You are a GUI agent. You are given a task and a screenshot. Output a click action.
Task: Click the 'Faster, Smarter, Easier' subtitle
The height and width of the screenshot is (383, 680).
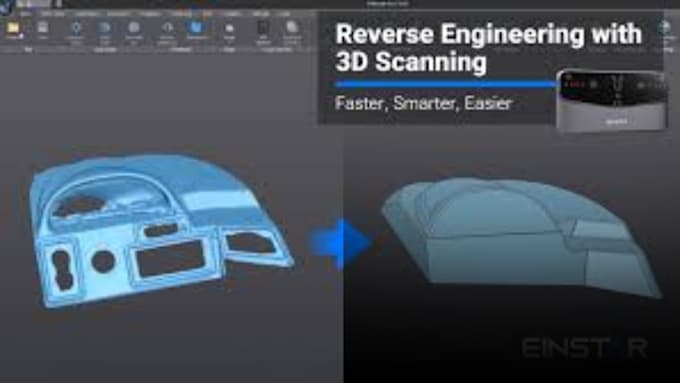[424, 103]
